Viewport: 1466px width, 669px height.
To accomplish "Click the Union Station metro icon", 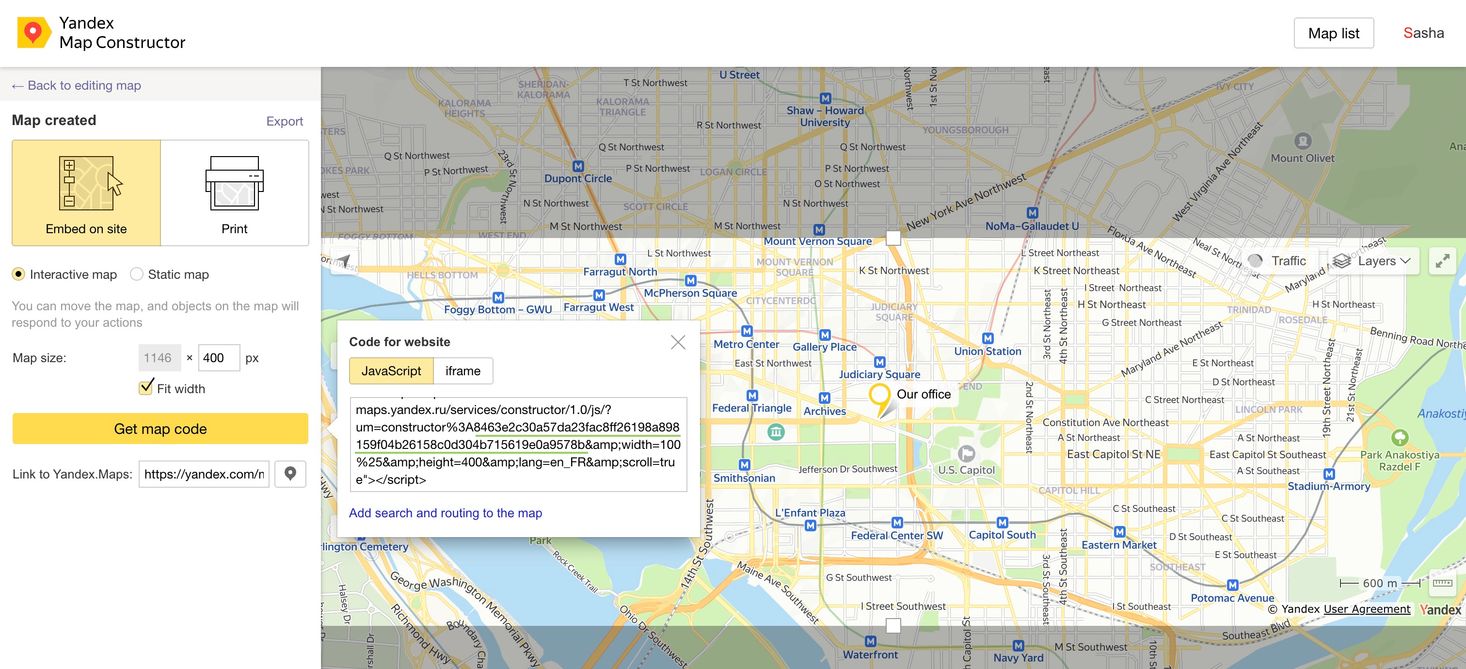I will [x=988, y=338].
